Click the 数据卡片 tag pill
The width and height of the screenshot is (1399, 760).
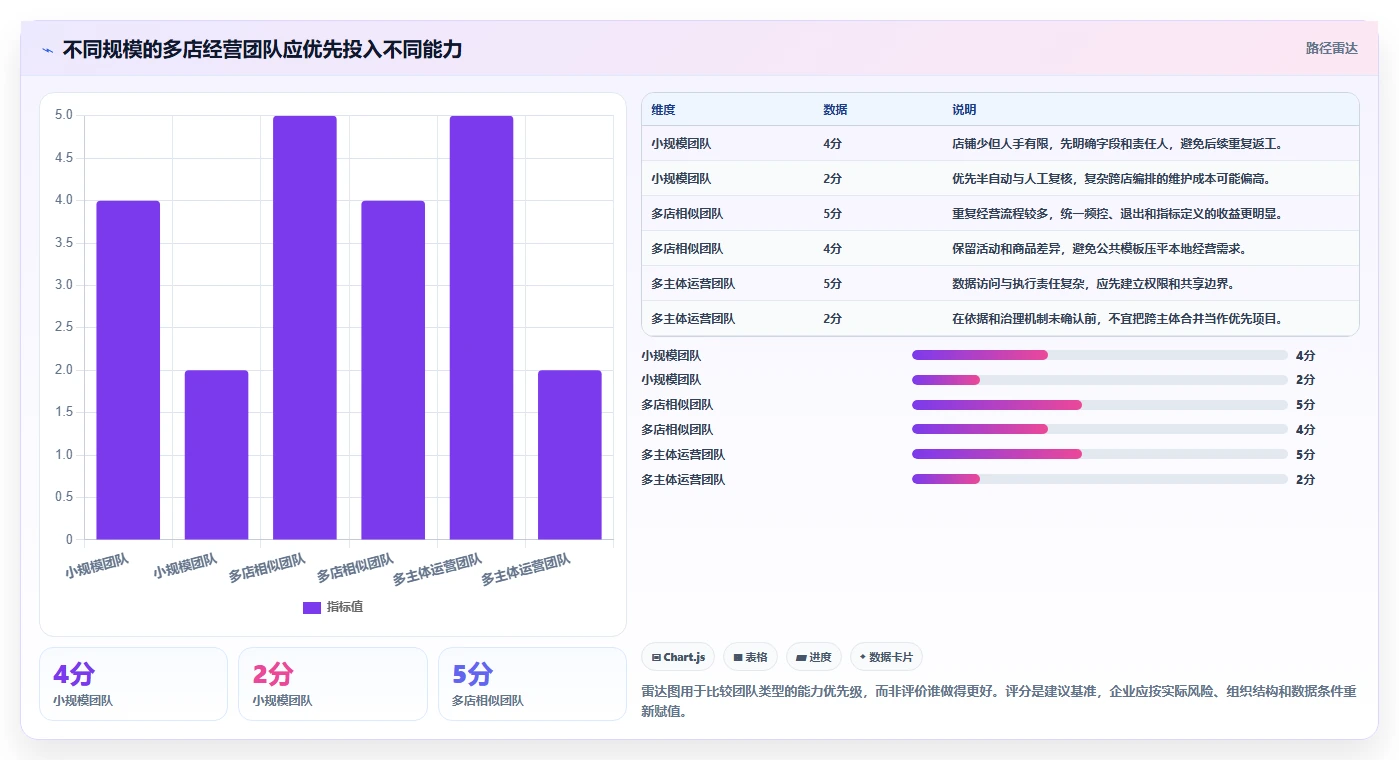[x=886, y=657]
